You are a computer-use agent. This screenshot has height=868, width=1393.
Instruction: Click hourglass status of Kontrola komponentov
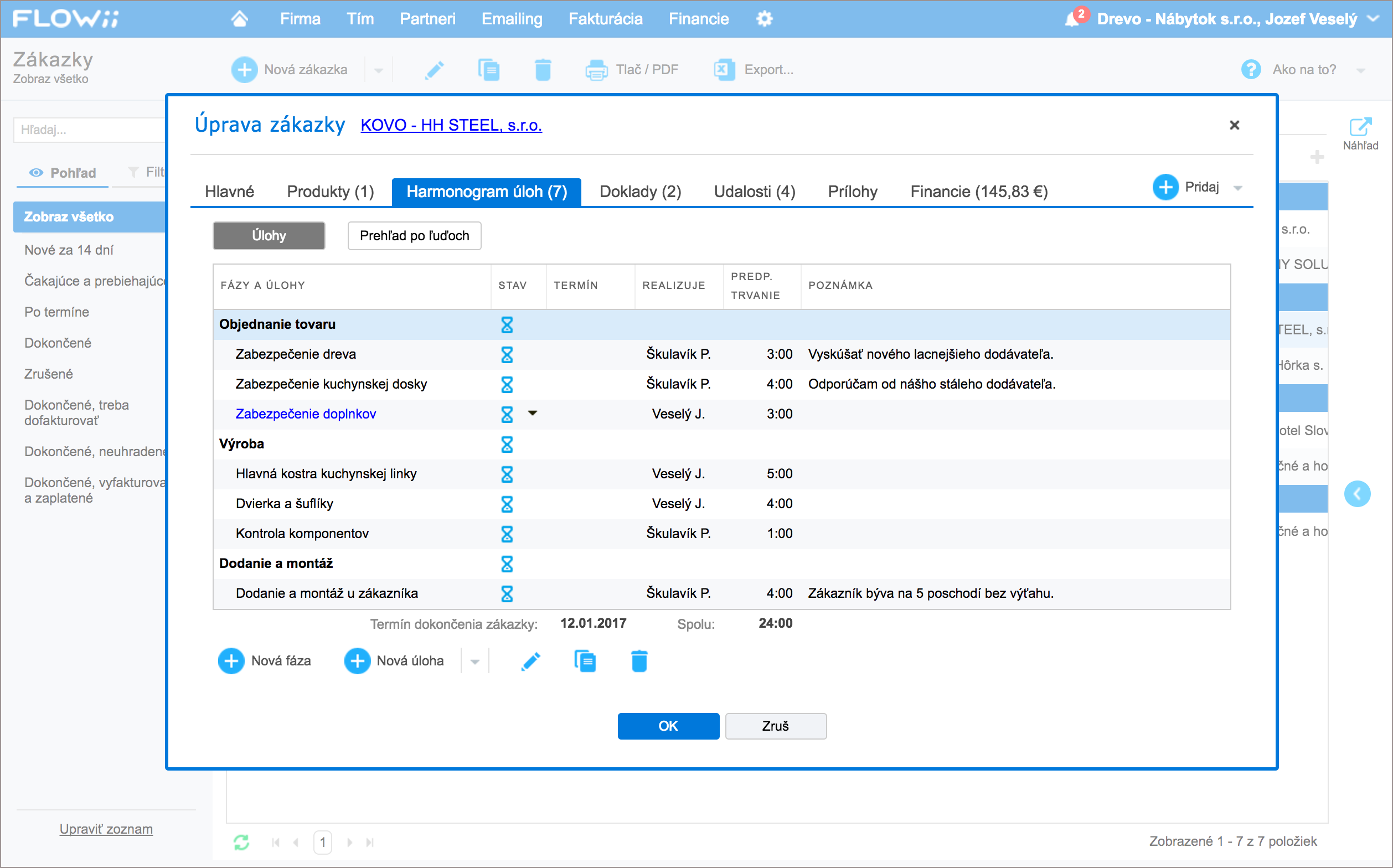point(507,534)
